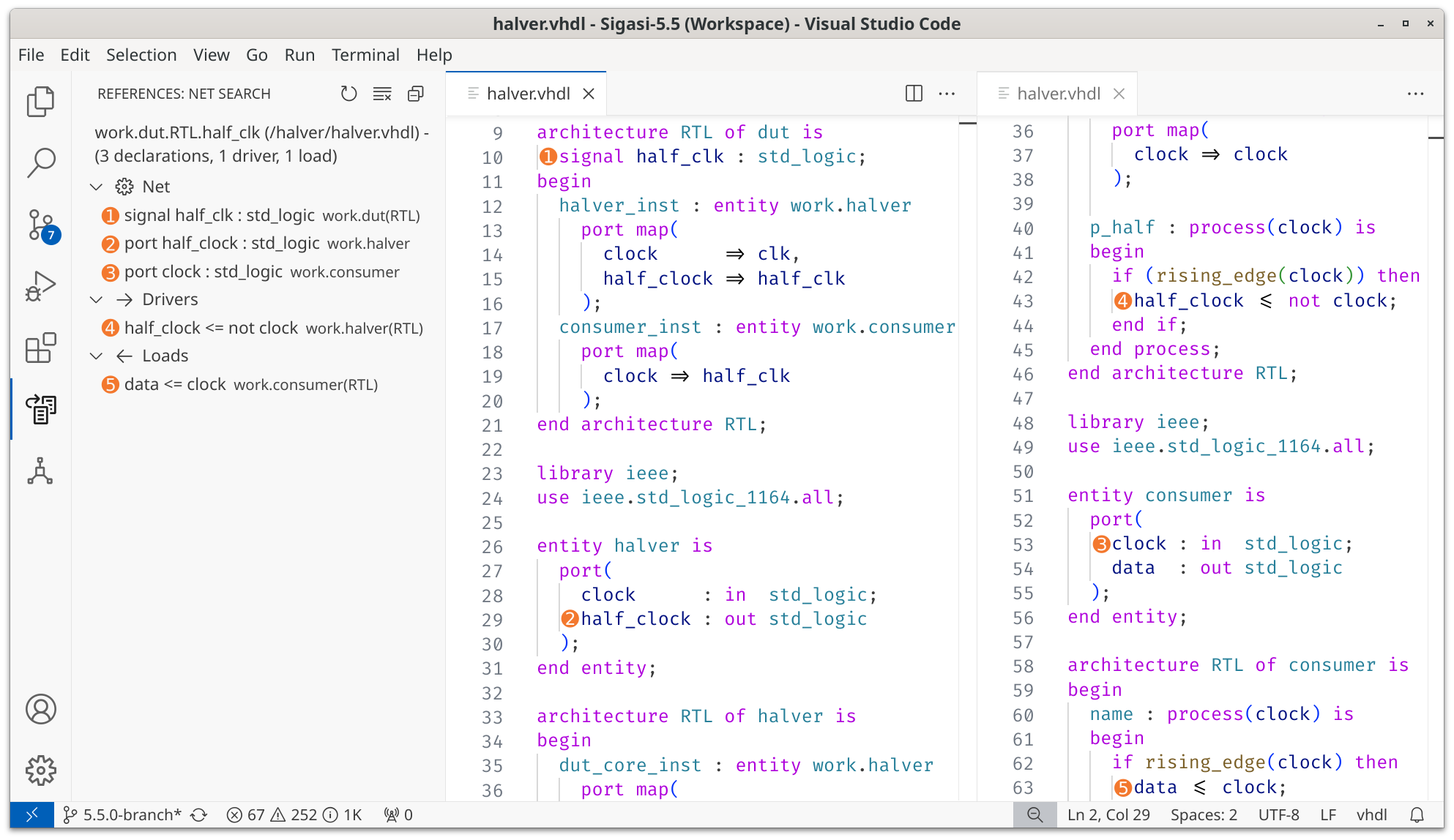Clear the net search results
Image resolution: width=1454 pixels, height=840 pixels.
tap(382, 94)
